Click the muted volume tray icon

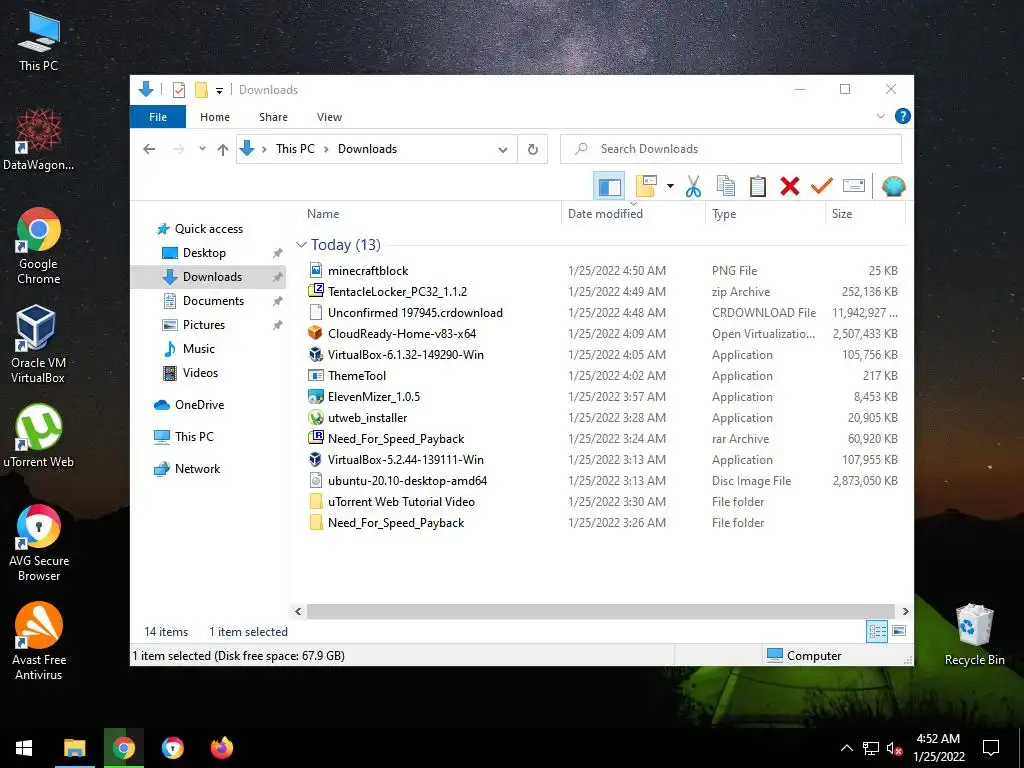[x=895, y=748]
